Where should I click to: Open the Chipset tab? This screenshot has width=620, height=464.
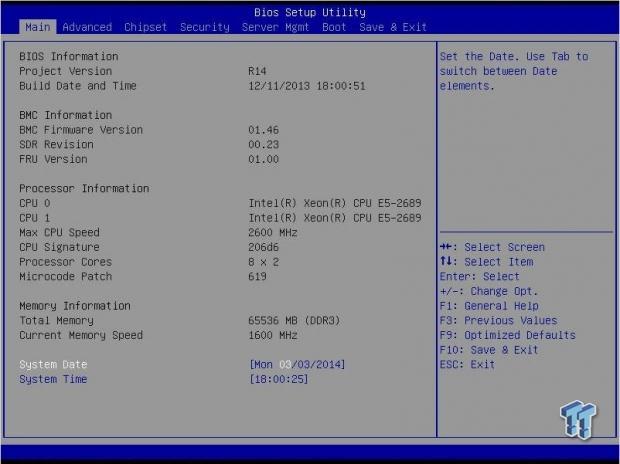pyautogui.click(x=146, y=27)
